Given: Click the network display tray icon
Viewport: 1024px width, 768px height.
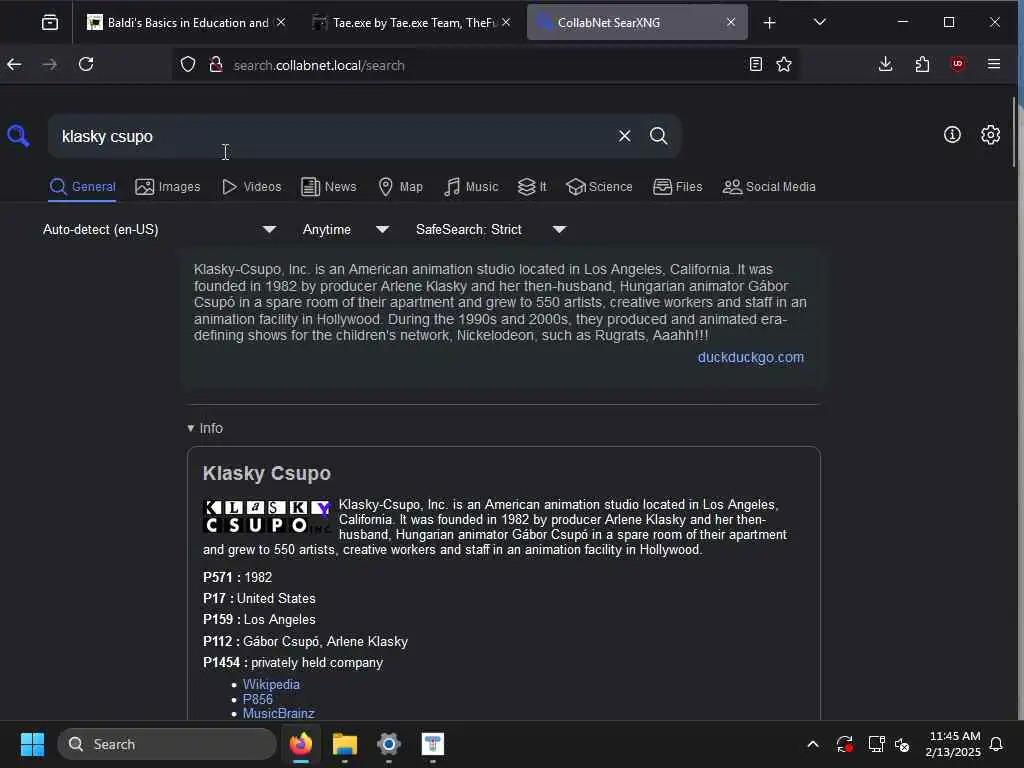Looking at the screenshot, I should click(x=876, y=744).
